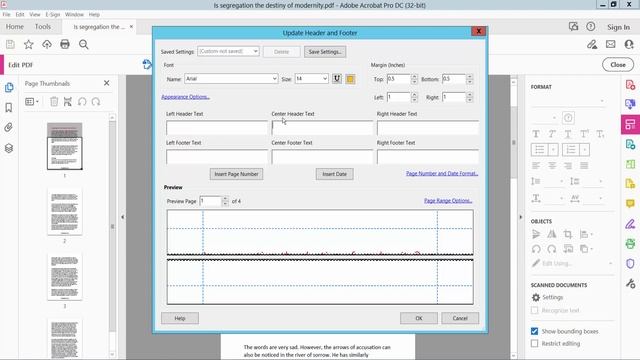Close the Page Thumbnails panel
The image size is (640, 360).
click(107, 83)
